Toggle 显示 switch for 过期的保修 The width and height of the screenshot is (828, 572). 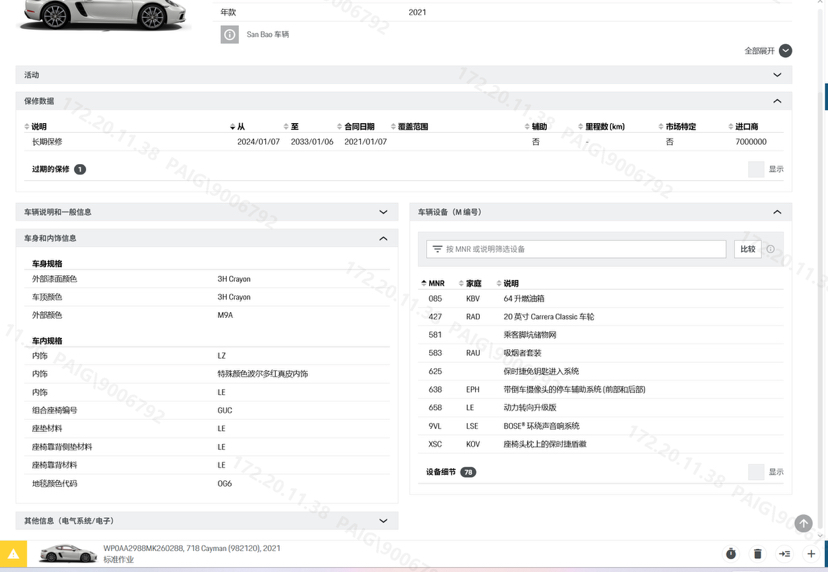756,169
